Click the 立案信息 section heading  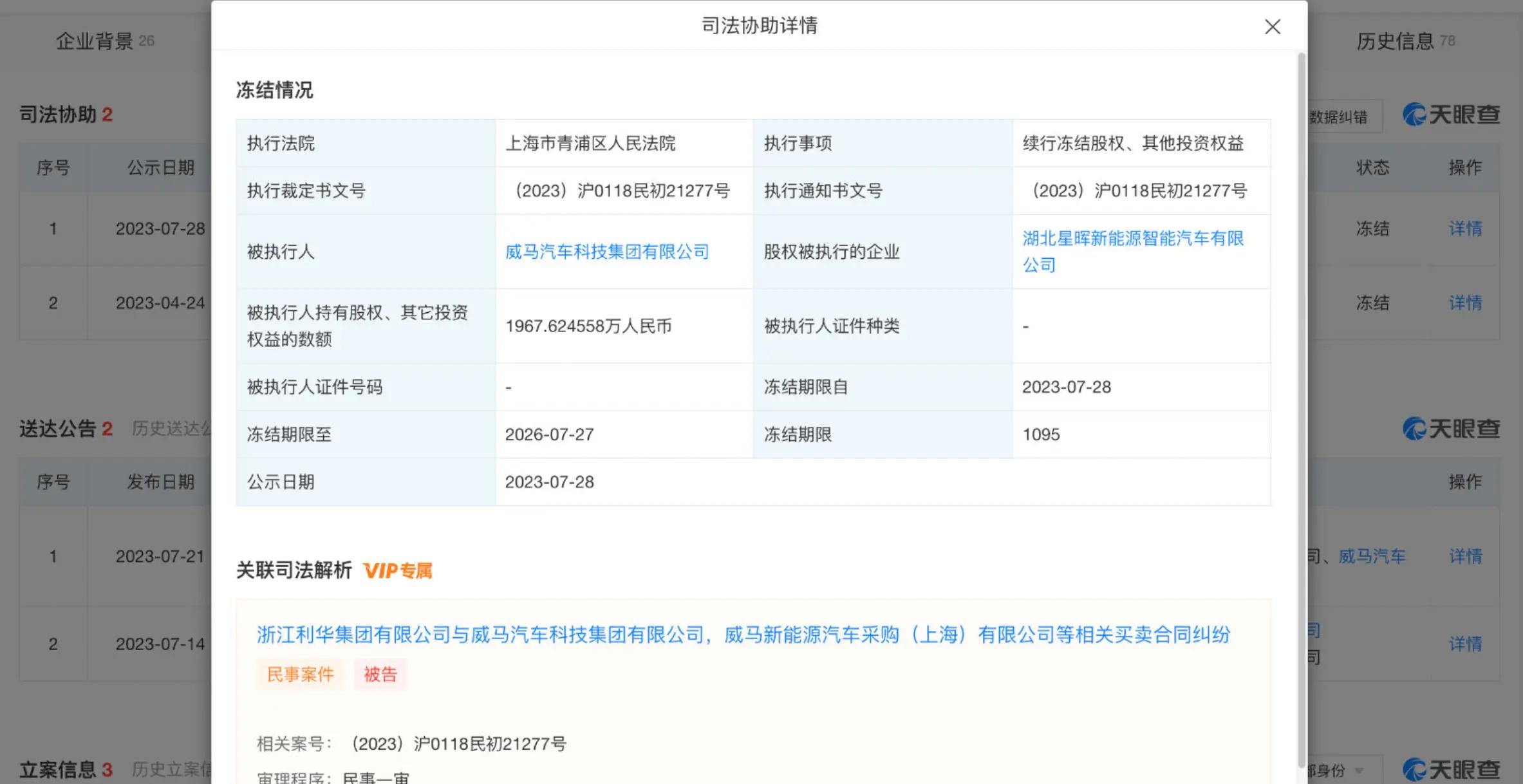[x=66, y=769]
